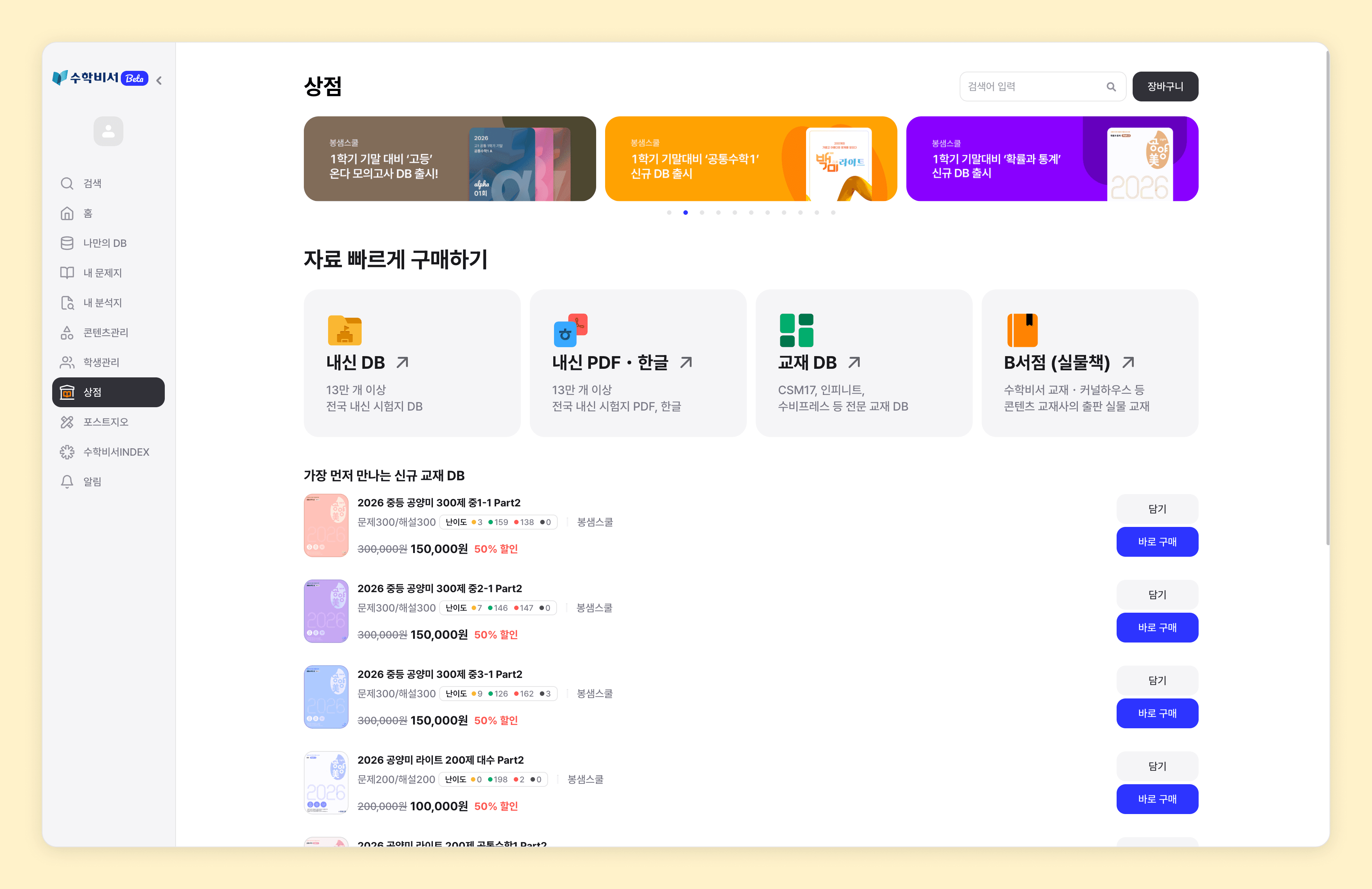Open arrow next to B서점 (실물책)
Viewport: 1372px width, 889px height.
click(x=1128, y=362)
